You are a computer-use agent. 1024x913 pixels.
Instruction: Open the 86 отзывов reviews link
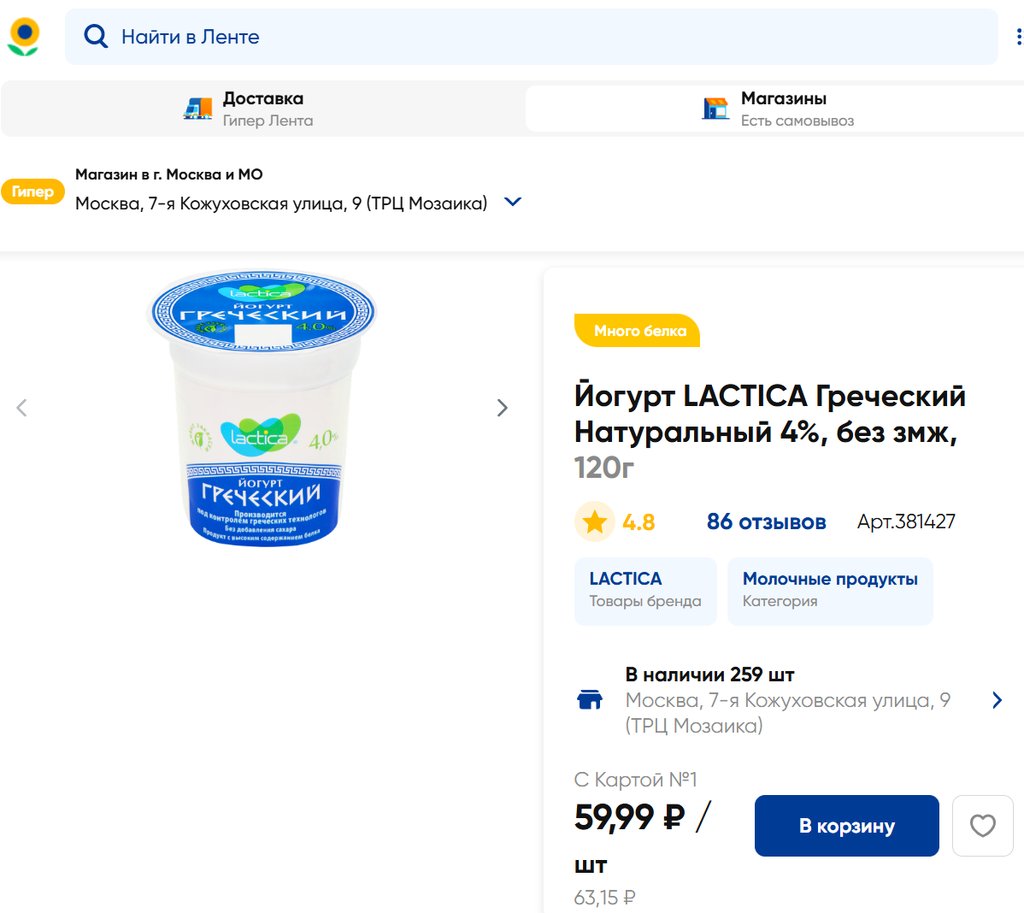(766, 522)
